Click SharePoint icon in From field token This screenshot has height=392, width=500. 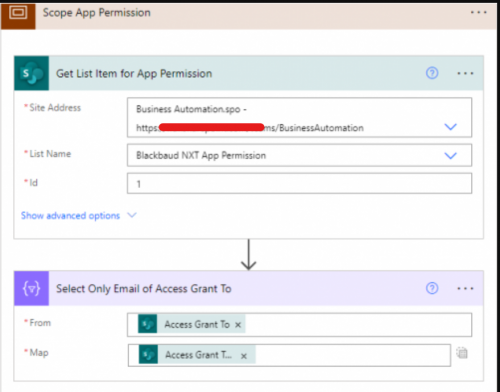tap(148, 324)
